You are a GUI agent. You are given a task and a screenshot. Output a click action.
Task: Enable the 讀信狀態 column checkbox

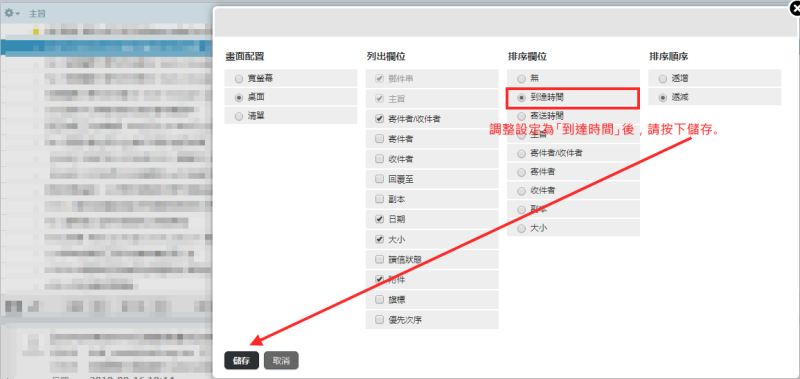coord(379,259)
